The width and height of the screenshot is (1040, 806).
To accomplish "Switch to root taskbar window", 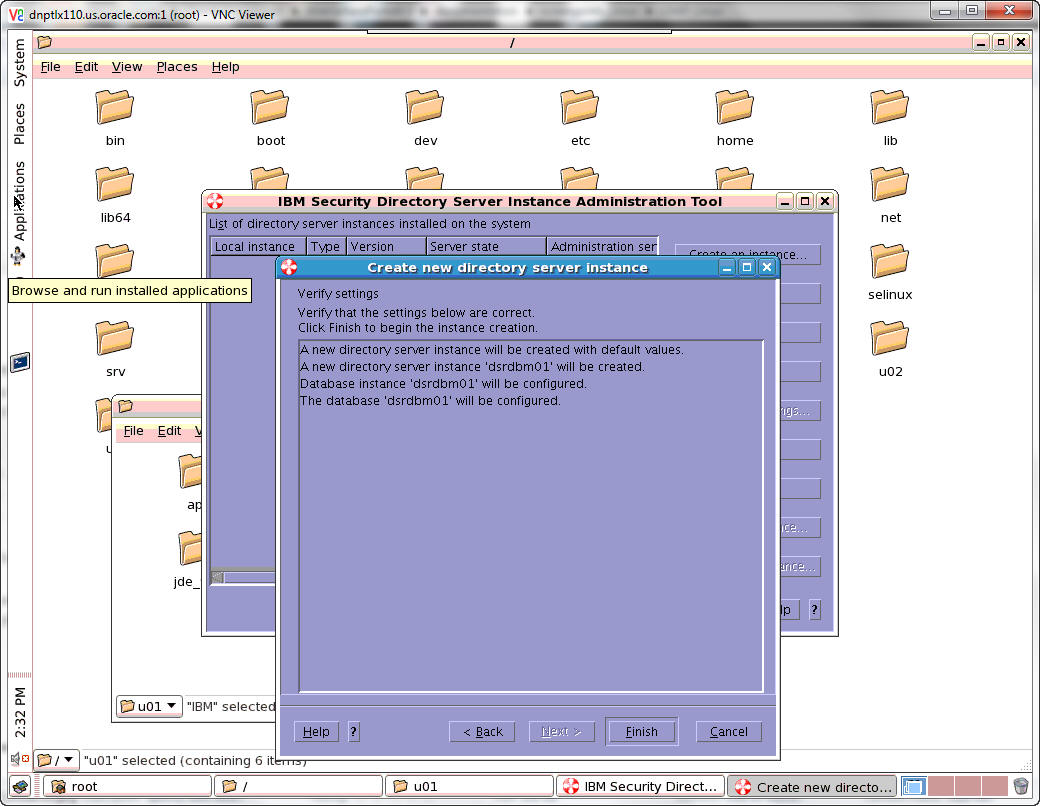I will [x=127, y=787].
